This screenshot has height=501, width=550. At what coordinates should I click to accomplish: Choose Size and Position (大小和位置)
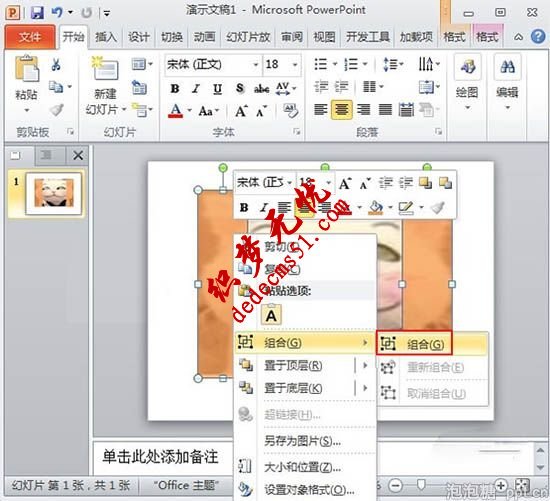pos(305,467)
